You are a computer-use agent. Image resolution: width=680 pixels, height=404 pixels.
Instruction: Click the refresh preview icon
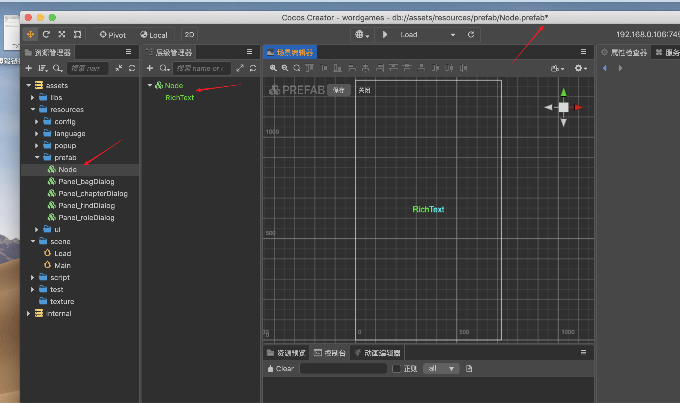[x=471, y=34]
